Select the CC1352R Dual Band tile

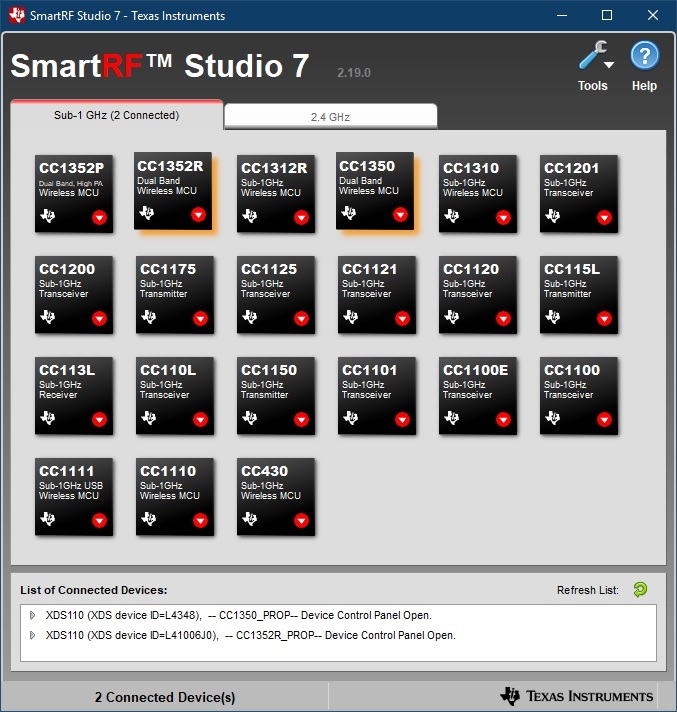coord(173,191)
